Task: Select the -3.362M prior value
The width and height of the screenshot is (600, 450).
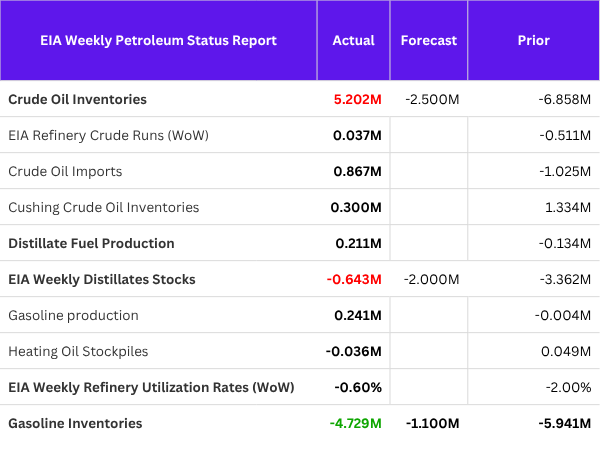Action: 565,279
